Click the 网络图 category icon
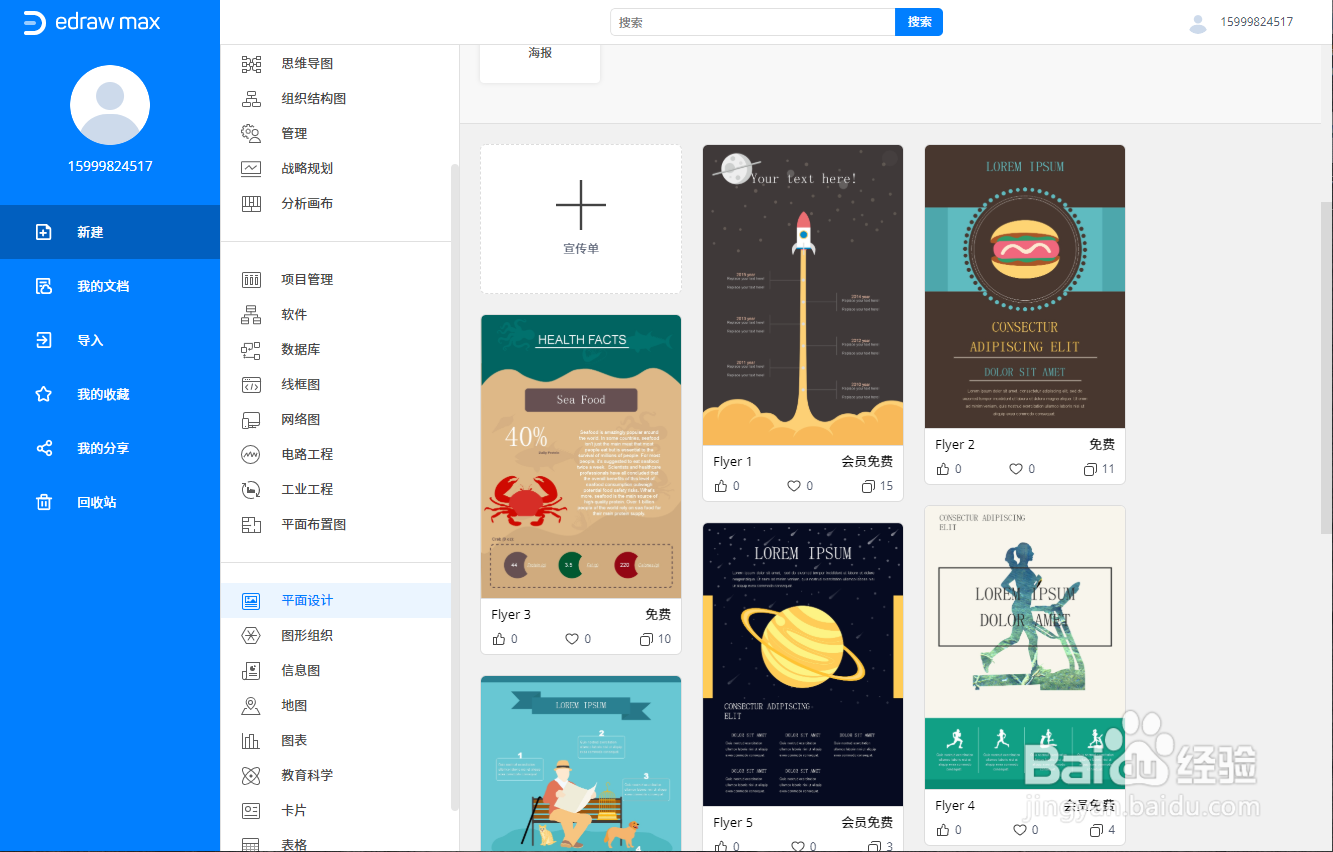 [251, 419]
